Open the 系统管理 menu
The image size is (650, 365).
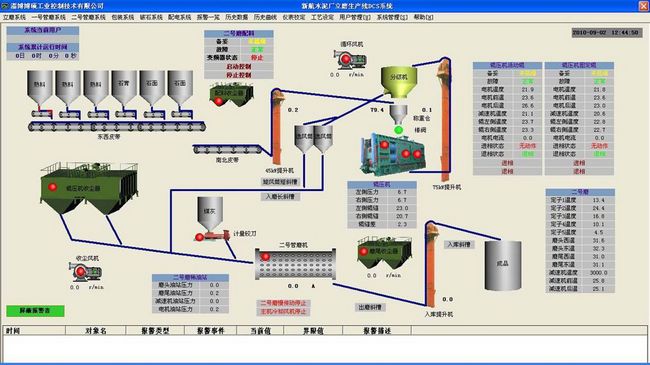pos(392,17)
